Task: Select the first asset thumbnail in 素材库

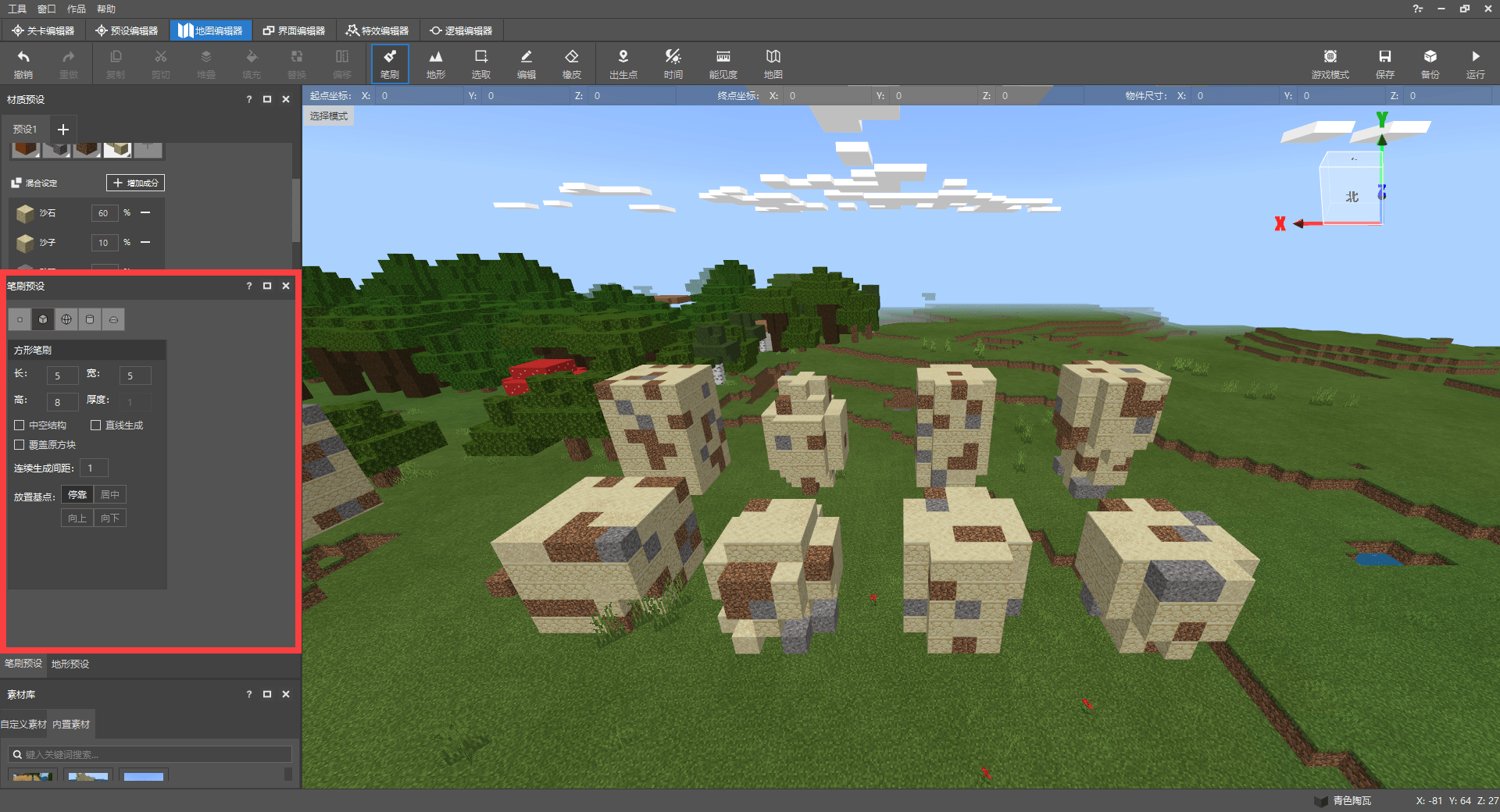Action: [32, 775]
